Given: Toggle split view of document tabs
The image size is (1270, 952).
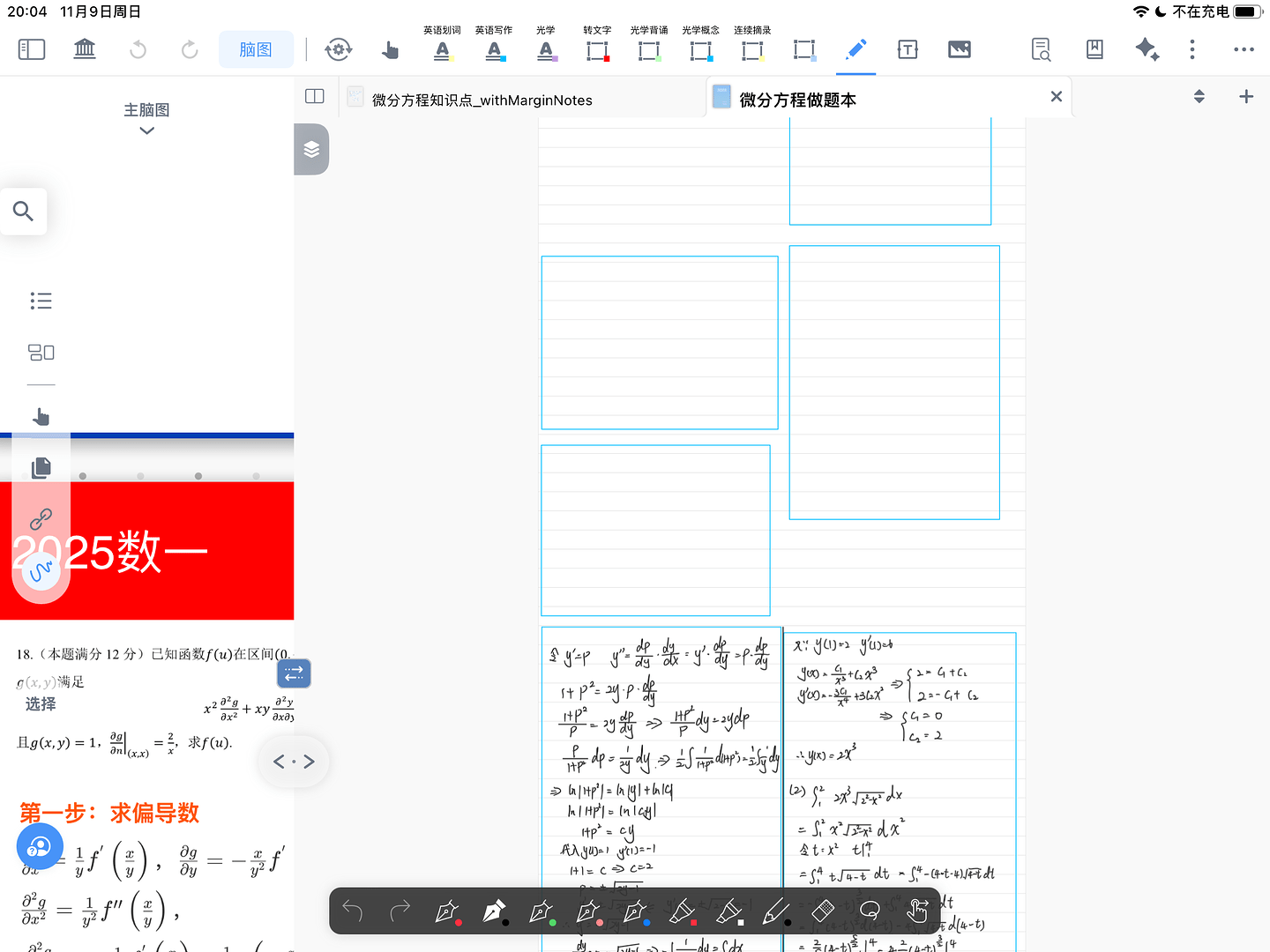Looking at the screenshot, I should [x=315, y=97].
